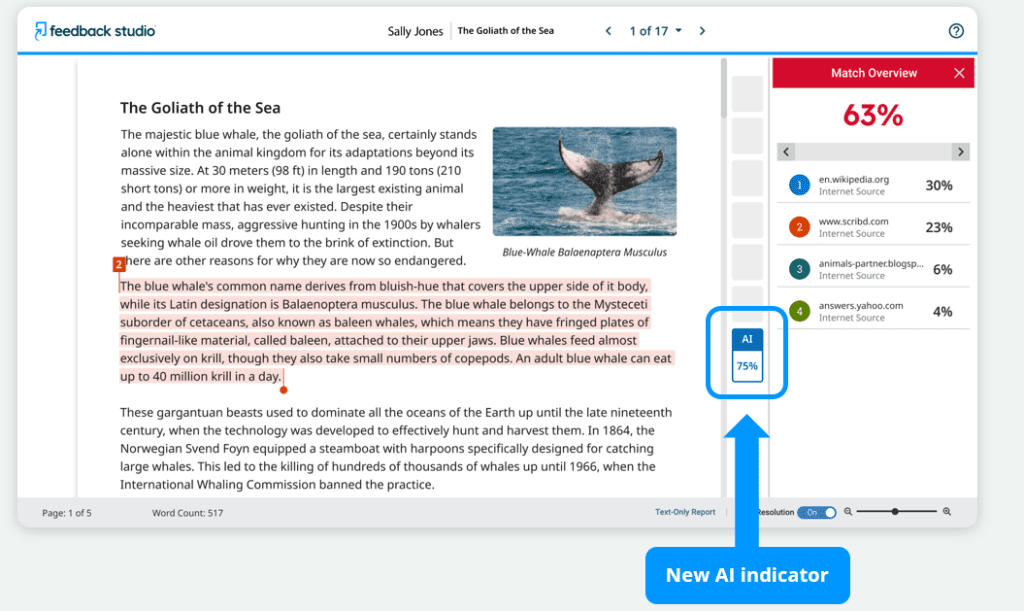Viewport: 1024px width, 611px height.
Task: Open the feedback studio logo
Action: [94, 30]
